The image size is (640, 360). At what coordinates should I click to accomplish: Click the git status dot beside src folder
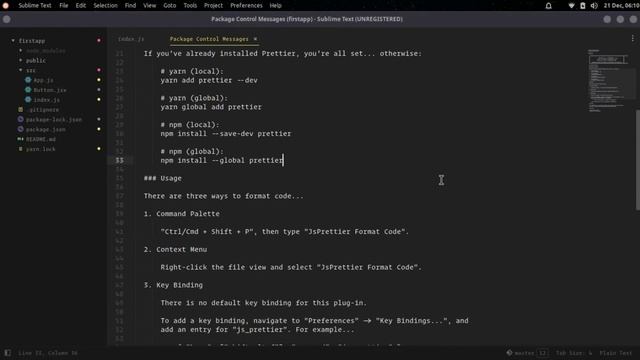pyautogui.click(x=99, y=70)
